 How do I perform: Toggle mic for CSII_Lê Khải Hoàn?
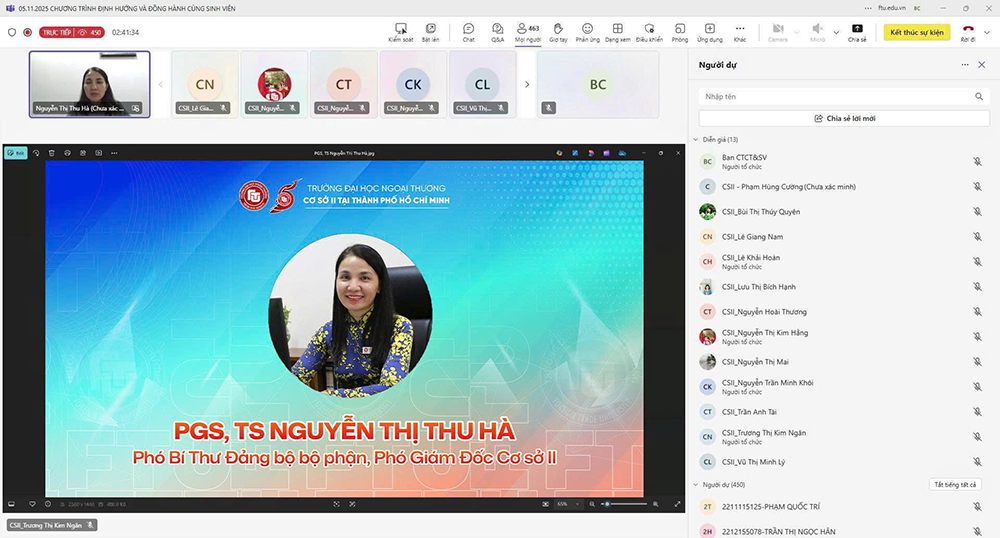point(977,261)
